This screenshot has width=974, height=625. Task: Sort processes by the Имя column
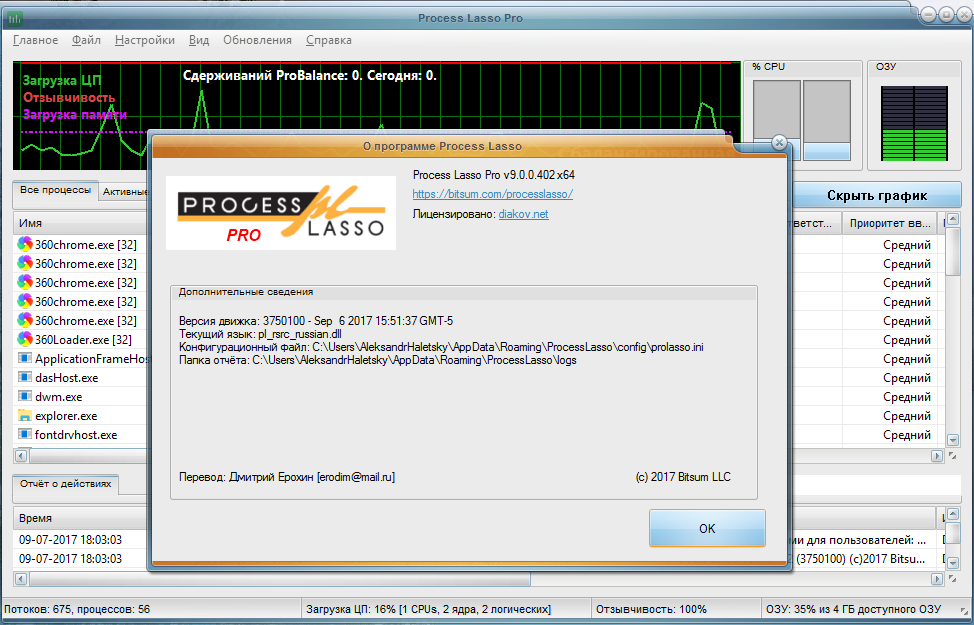80,223
